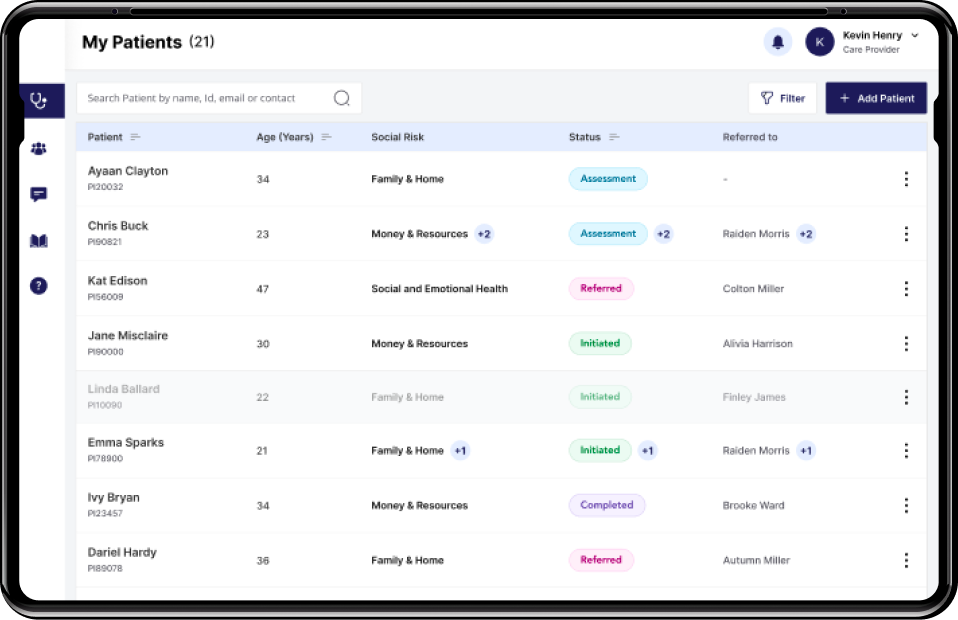The height and width of the screenshot is (620, 958).
Task: Click the notifications bell icon
Action: pyautogui.click(x=777, y=42)
